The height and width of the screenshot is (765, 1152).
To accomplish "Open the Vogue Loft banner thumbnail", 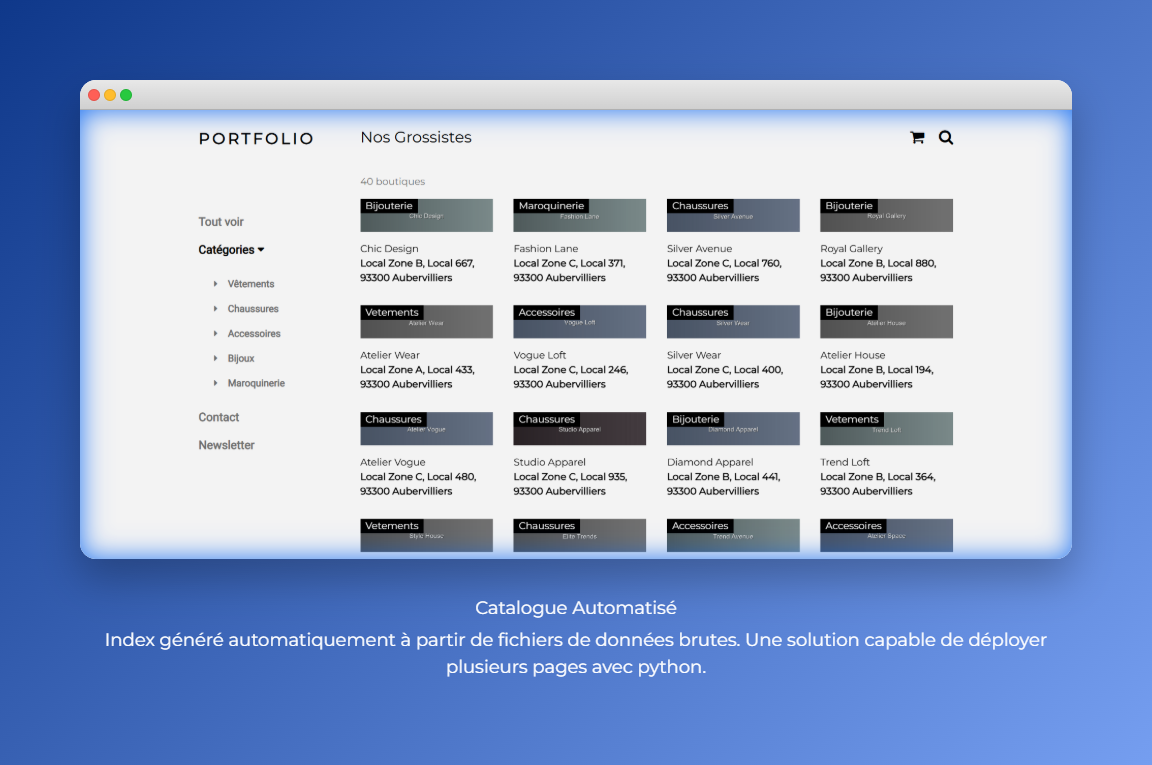I will click(x=580, y=322).
